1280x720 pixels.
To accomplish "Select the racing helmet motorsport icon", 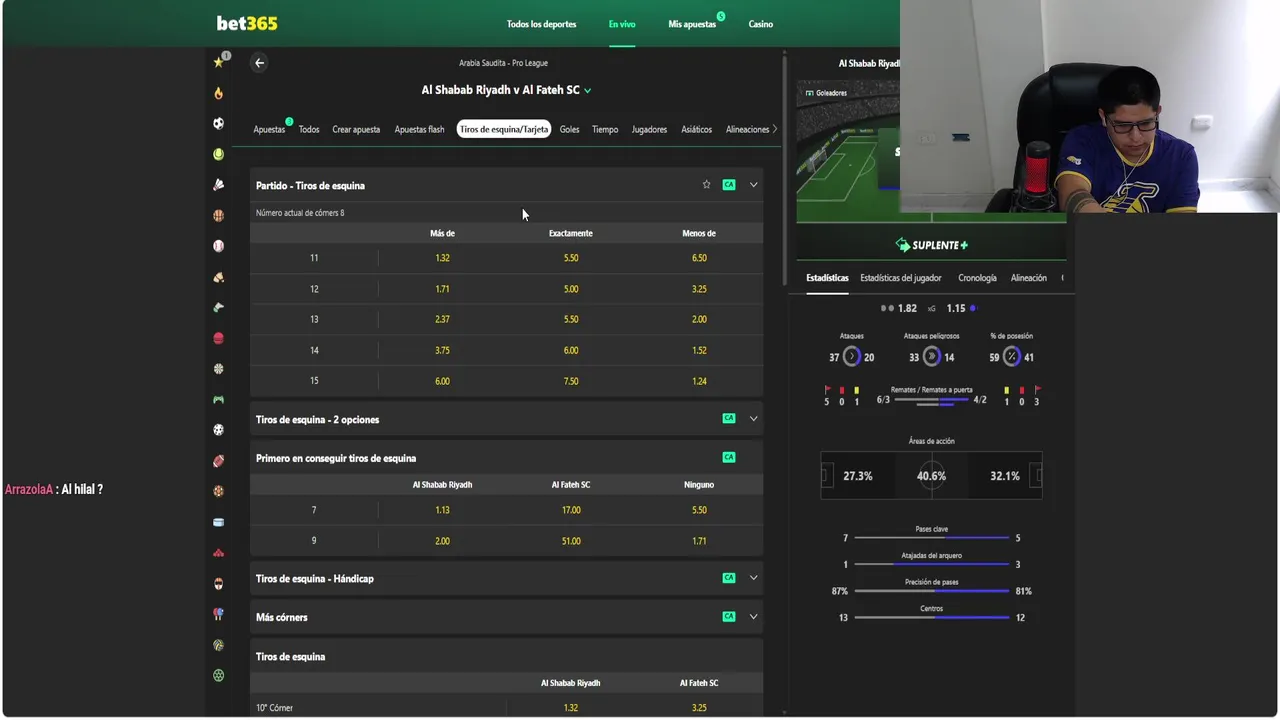I will click(x=218, y=584).
